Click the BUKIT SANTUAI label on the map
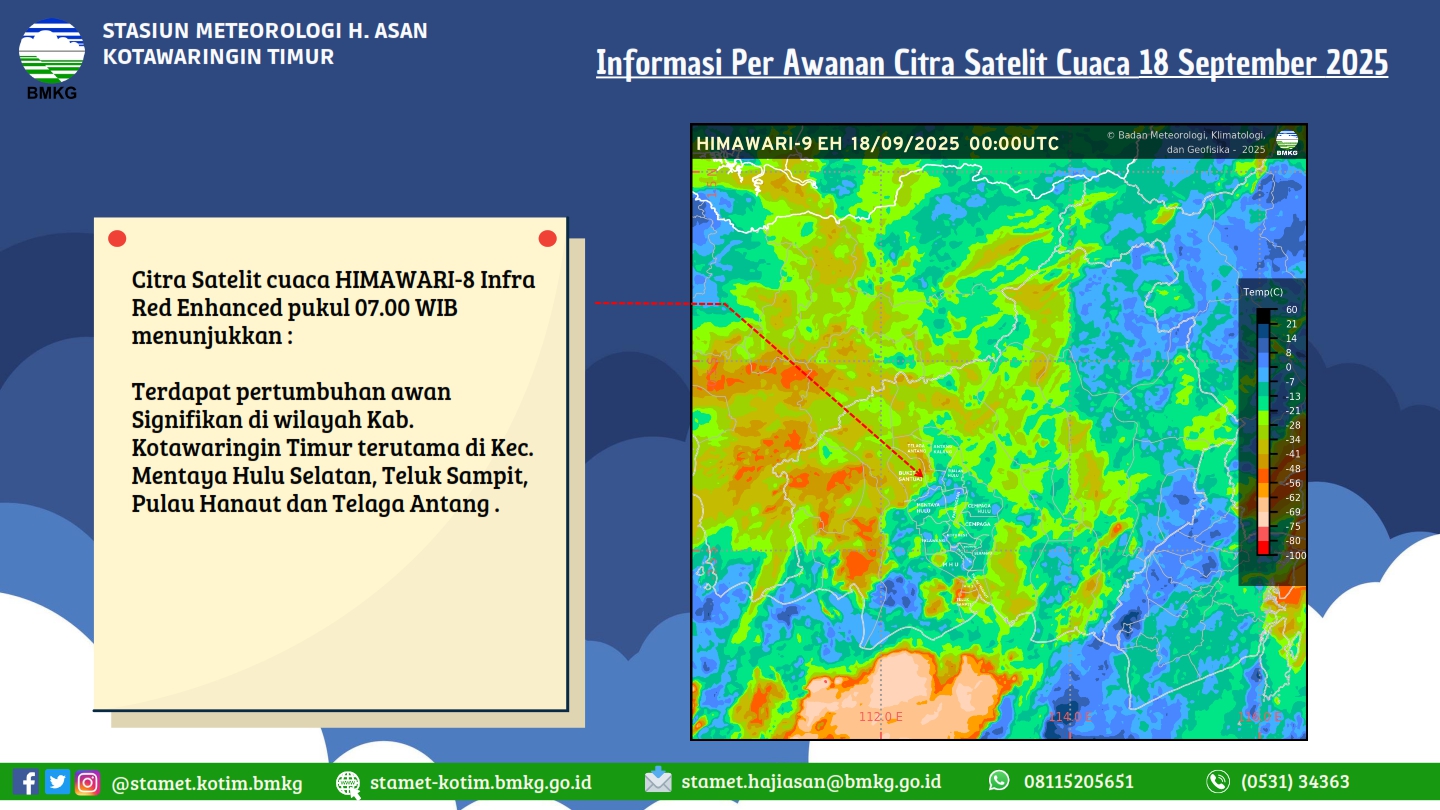 click(x=910, y=476)
